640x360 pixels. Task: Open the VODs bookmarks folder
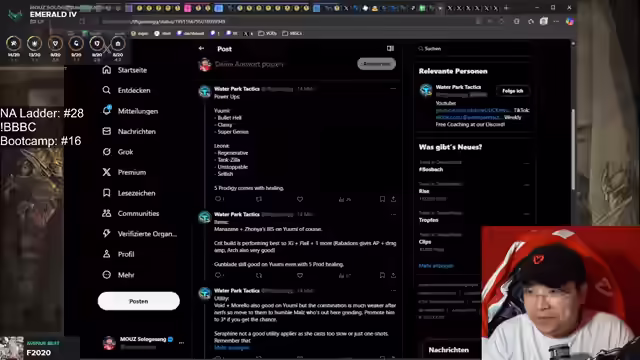click(x=268, y=33)
